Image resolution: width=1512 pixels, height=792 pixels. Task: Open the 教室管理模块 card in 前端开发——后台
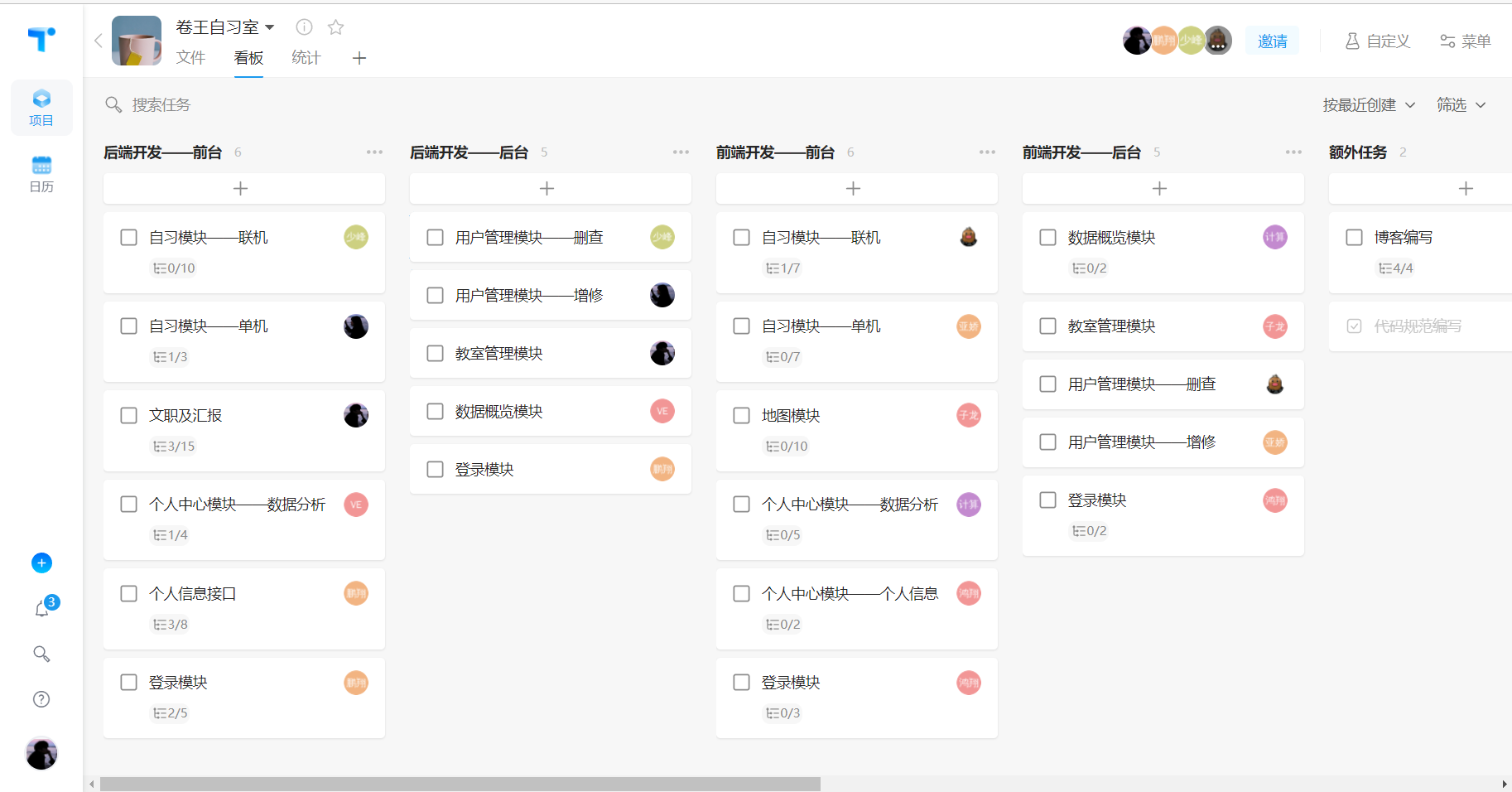pos(1163,326)
